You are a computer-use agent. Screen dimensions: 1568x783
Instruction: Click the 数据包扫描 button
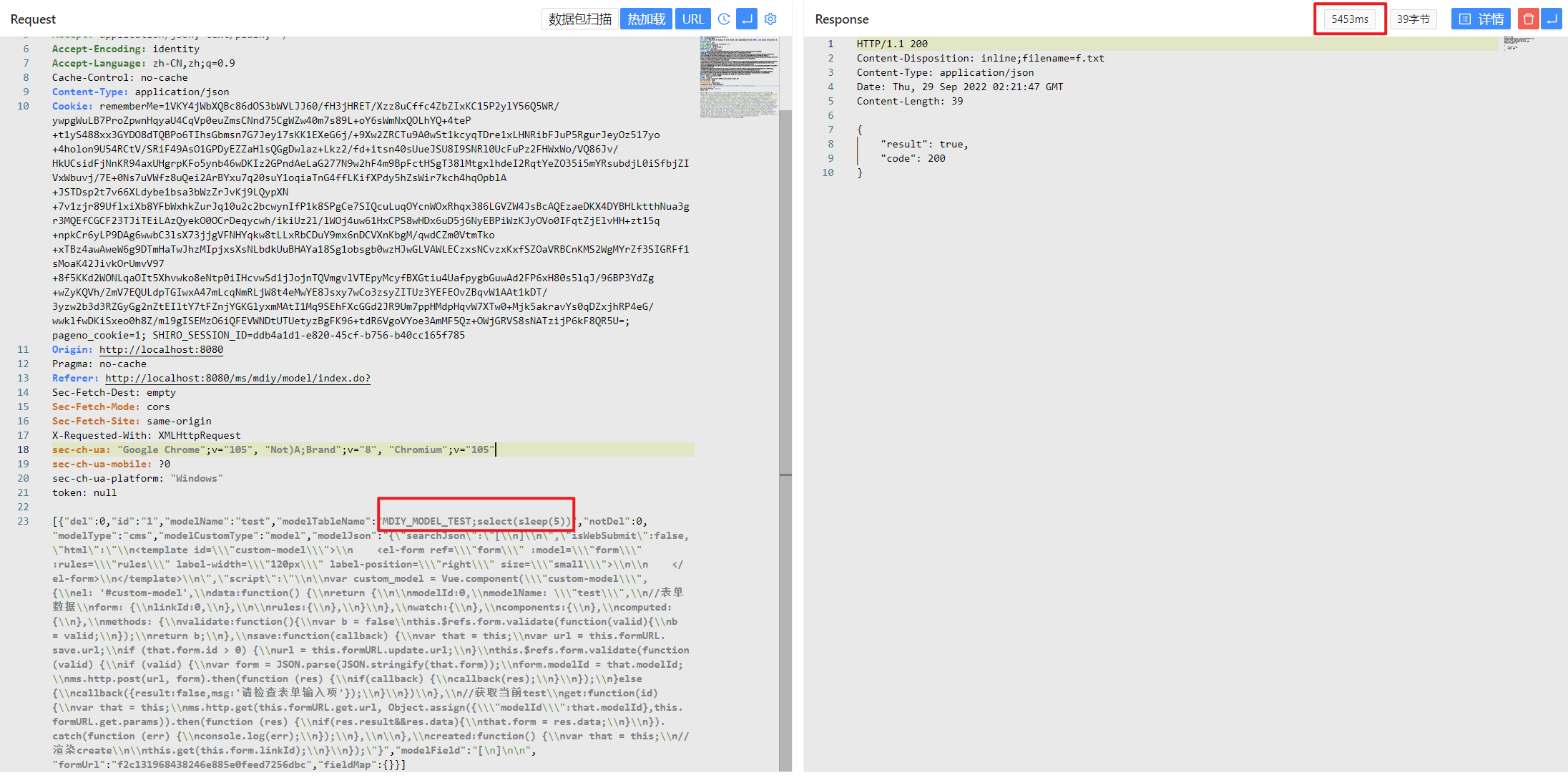580,19
